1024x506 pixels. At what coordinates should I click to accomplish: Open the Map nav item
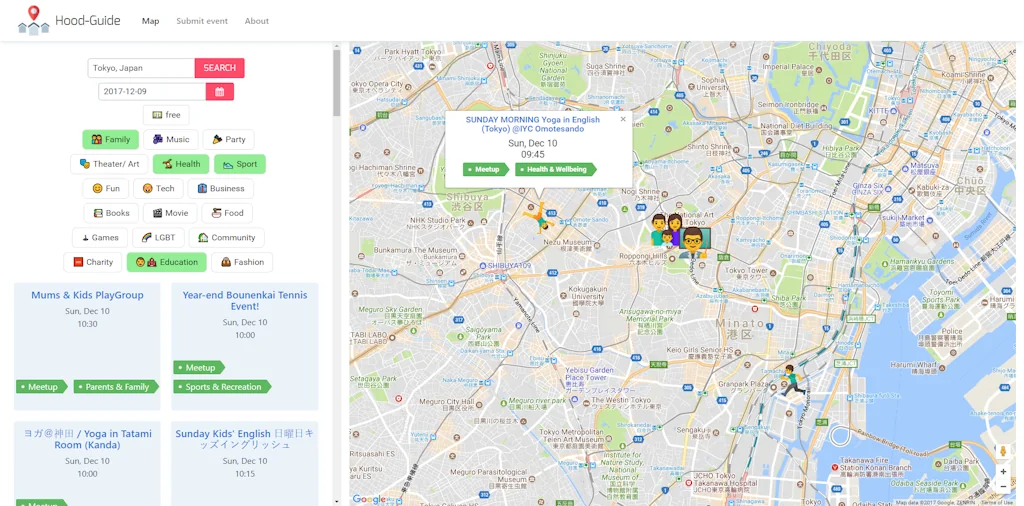(x=150, y=21)
